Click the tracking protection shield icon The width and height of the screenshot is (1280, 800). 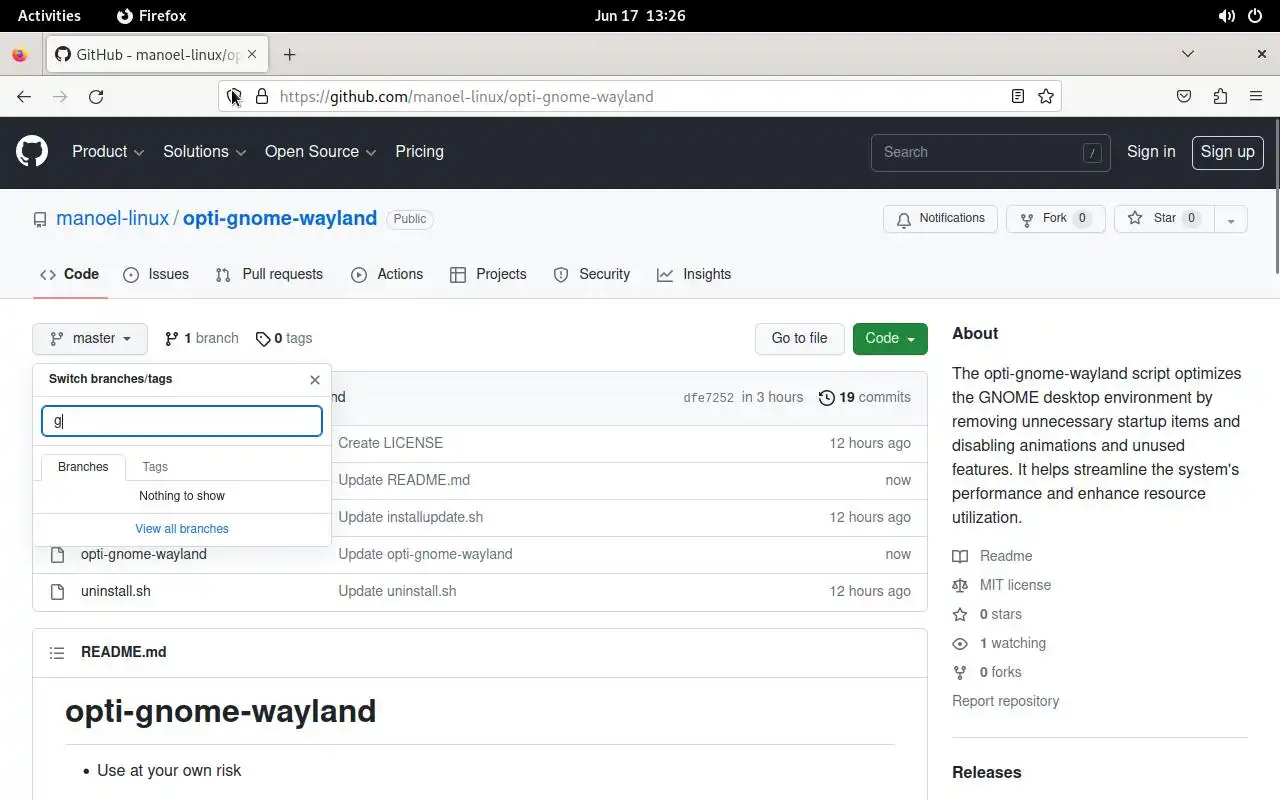click(234, 96)
